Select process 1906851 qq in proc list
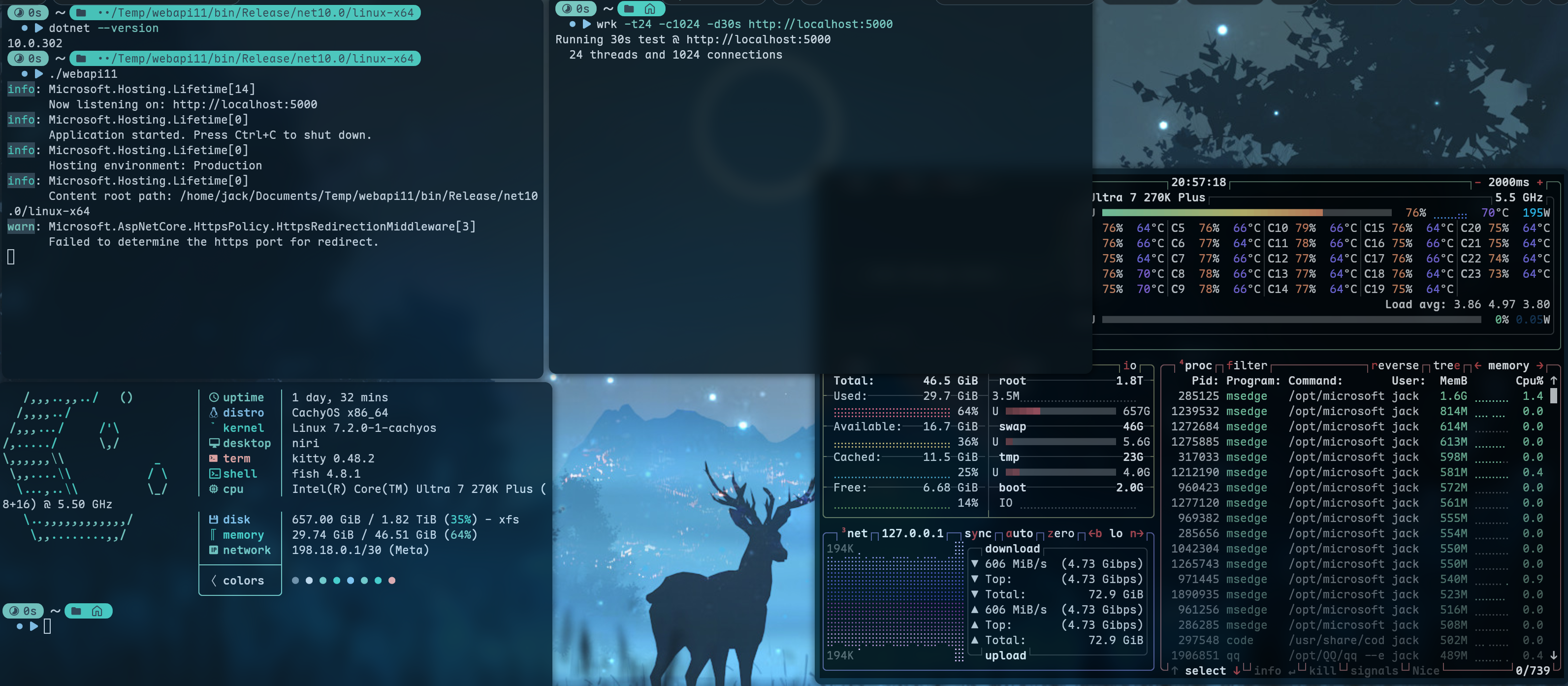 tap(1356, 655)
